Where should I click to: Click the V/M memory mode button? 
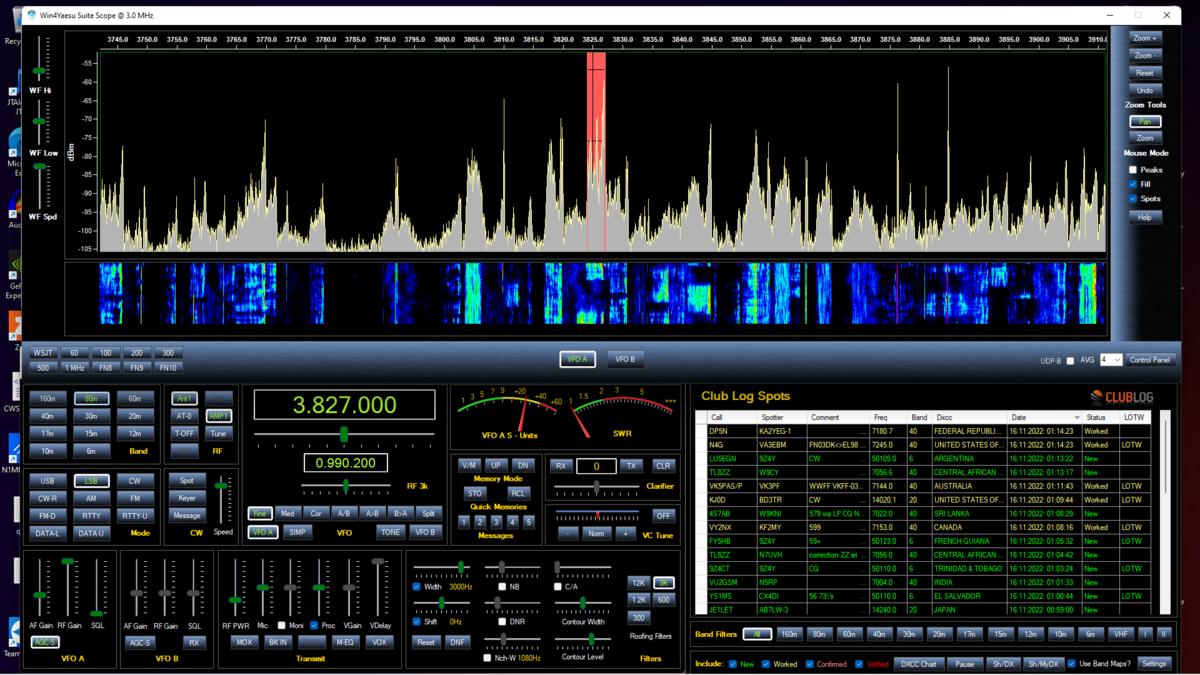[469, 466]
